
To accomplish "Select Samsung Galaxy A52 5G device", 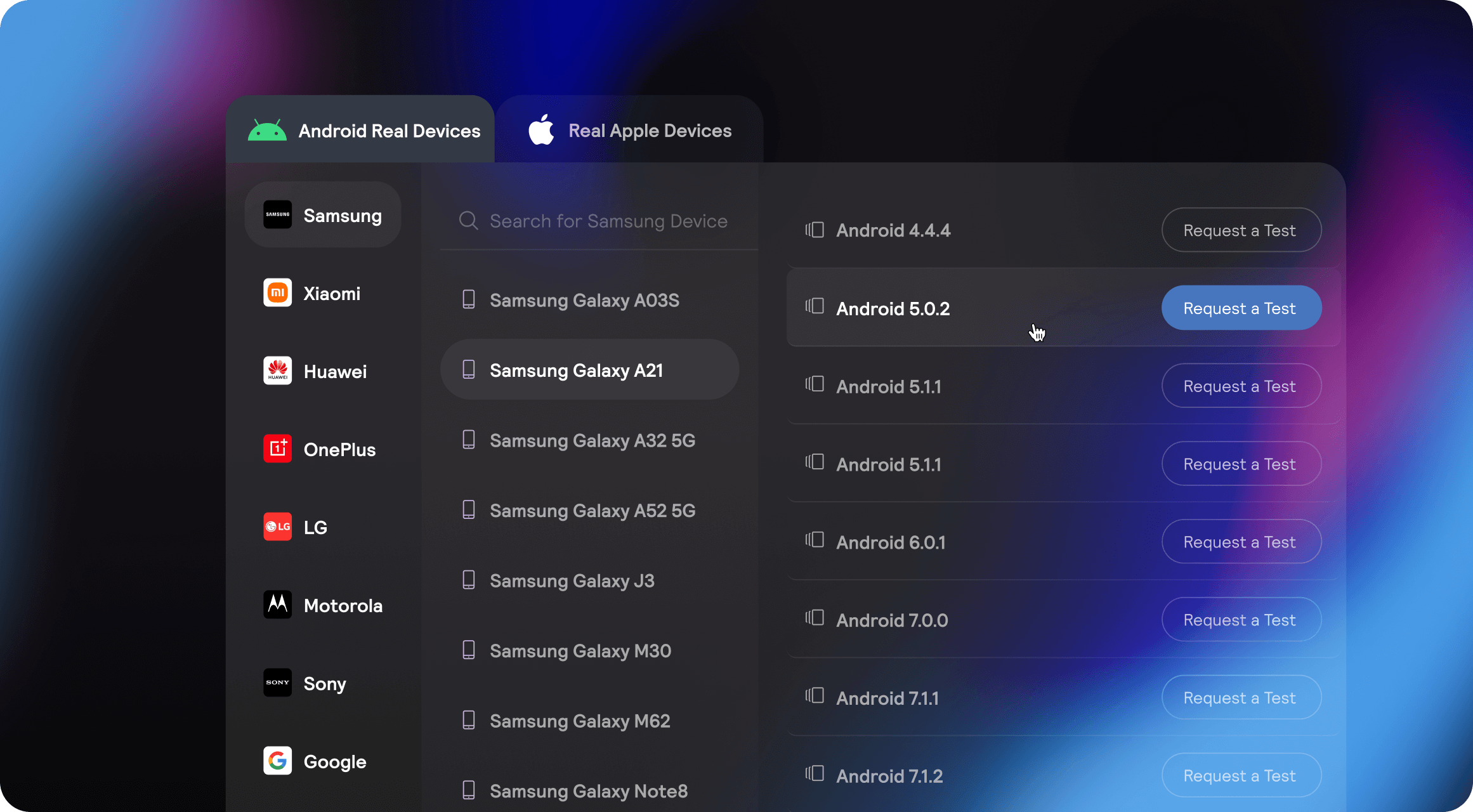I will coord(589,509).
